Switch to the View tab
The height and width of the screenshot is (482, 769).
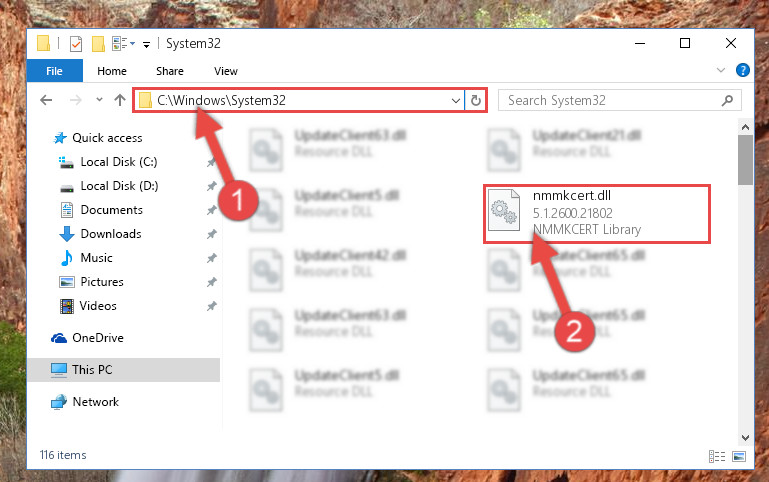[226, 71]
